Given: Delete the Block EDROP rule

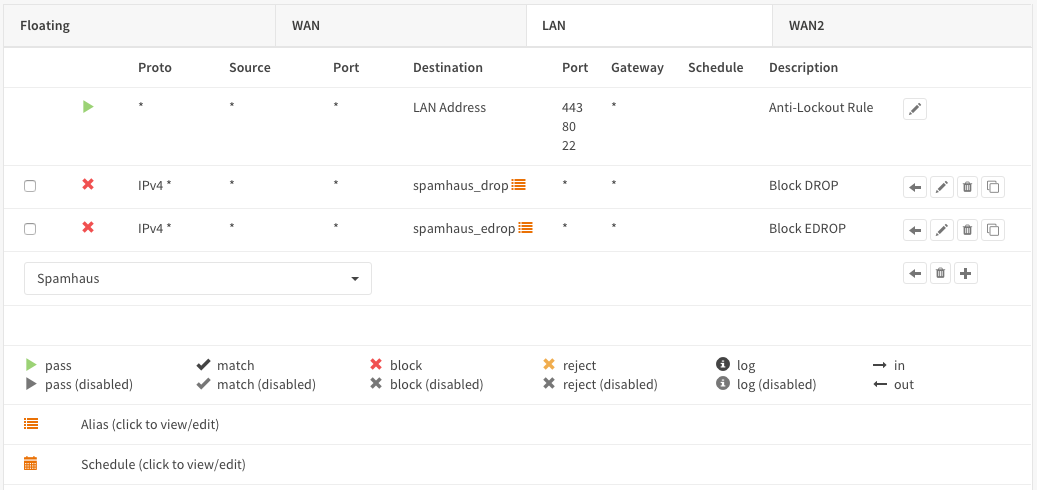Looking at the screenshot, I should coord(967,230).
